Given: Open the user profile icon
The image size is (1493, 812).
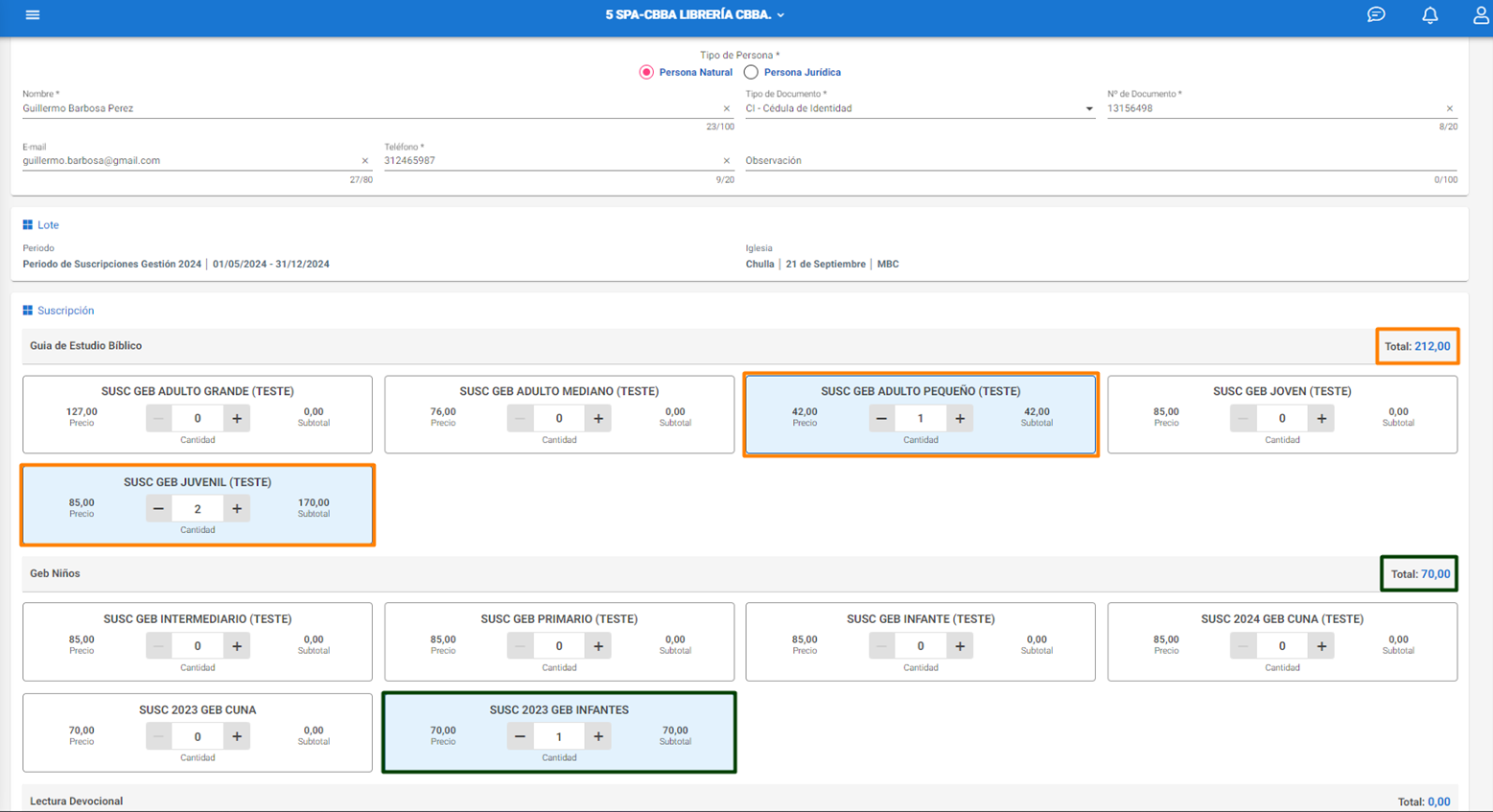Looking at the screenshot, I should pos(1481,14).
